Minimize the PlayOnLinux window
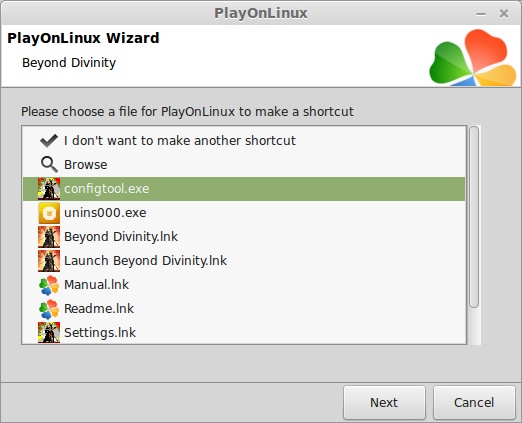The image size is (522, 423). click(481, 14)
